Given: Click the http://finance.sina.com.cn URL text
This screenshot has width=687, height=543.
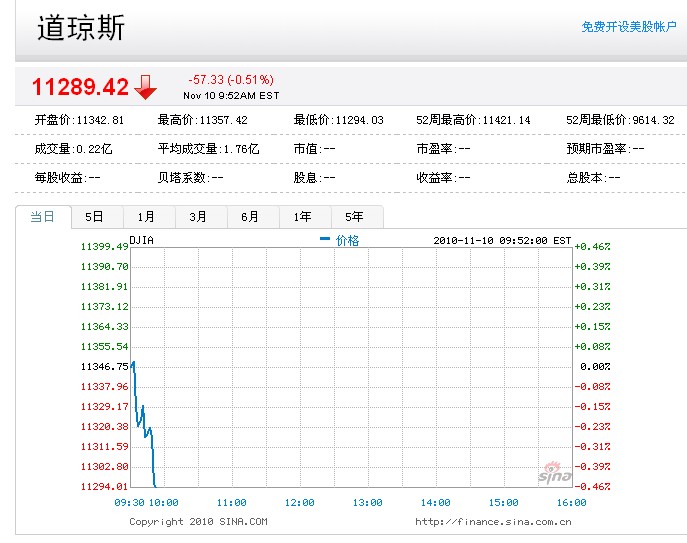Looking at the screenshot, I should [493, 522].
